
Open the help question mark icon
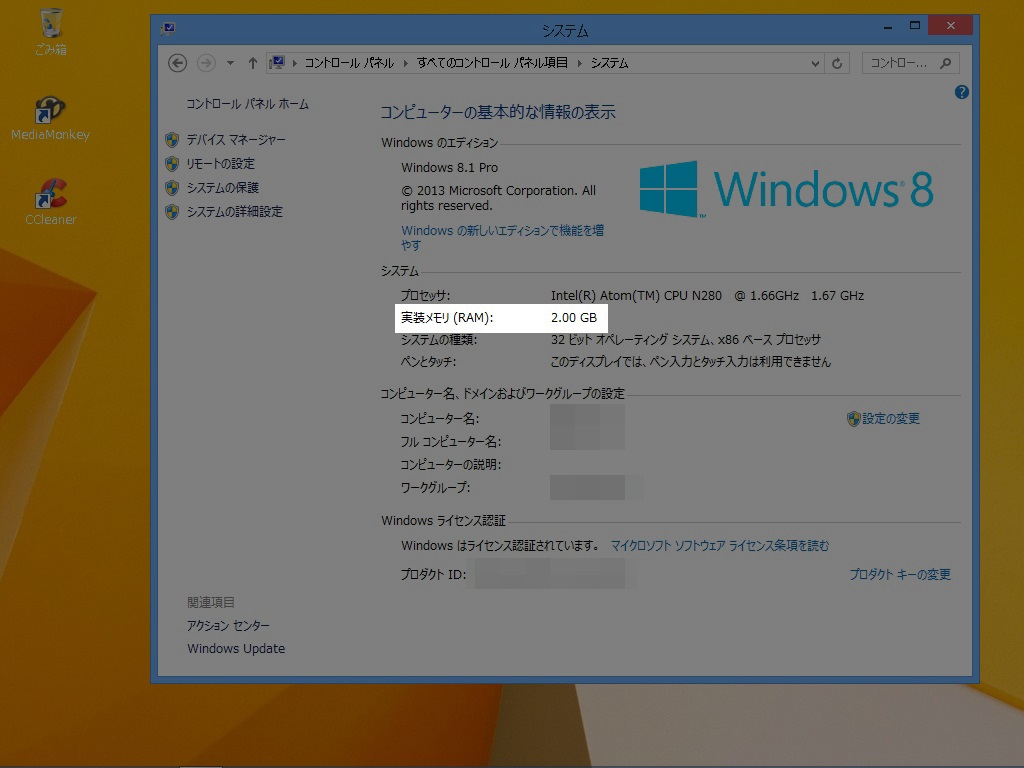click(x=961, y=92)
